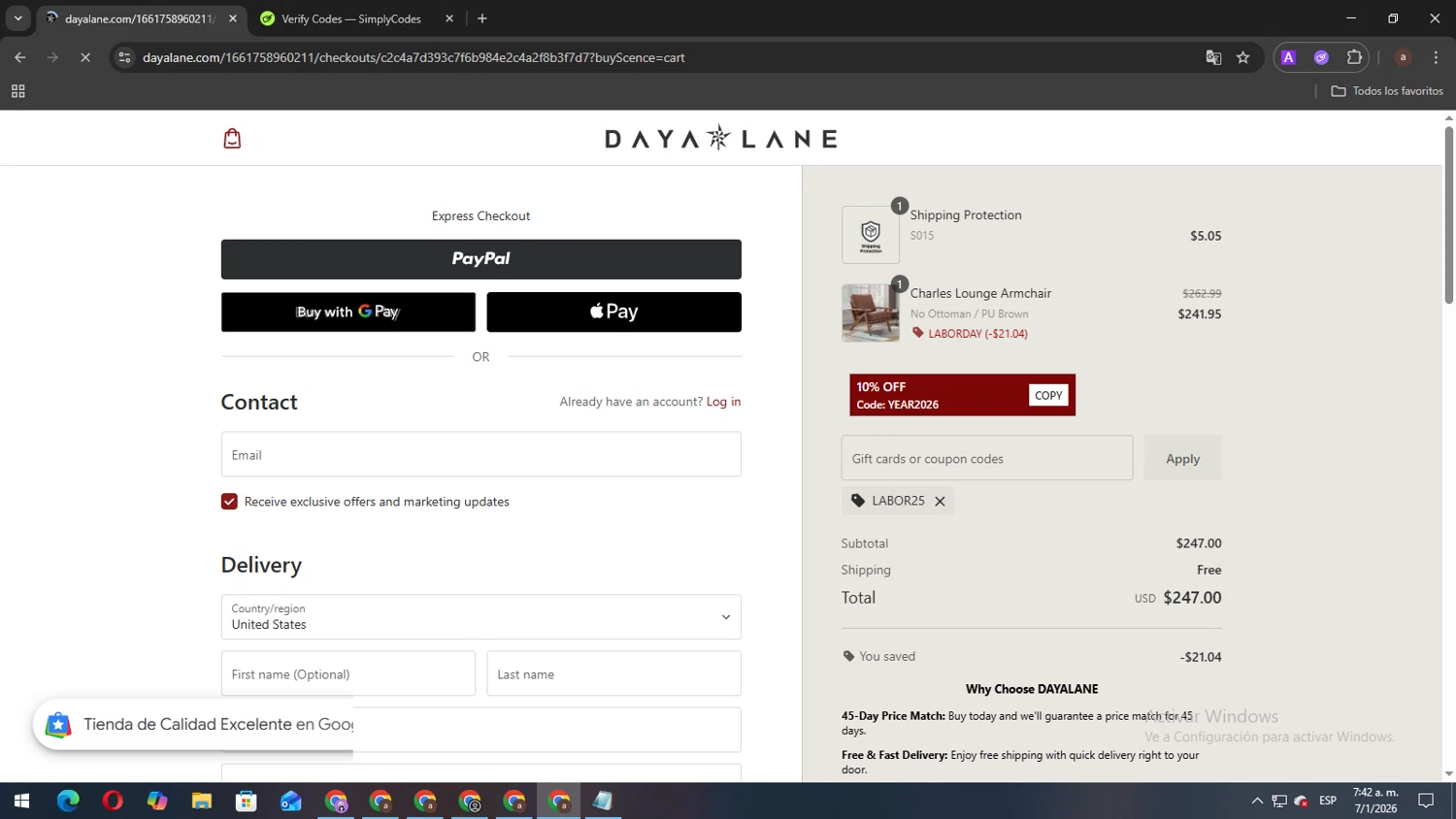Open Copilot from the taskbar
Image resolution: width=1456 pixels, height=819 pixels.
[x=157, y=802]
